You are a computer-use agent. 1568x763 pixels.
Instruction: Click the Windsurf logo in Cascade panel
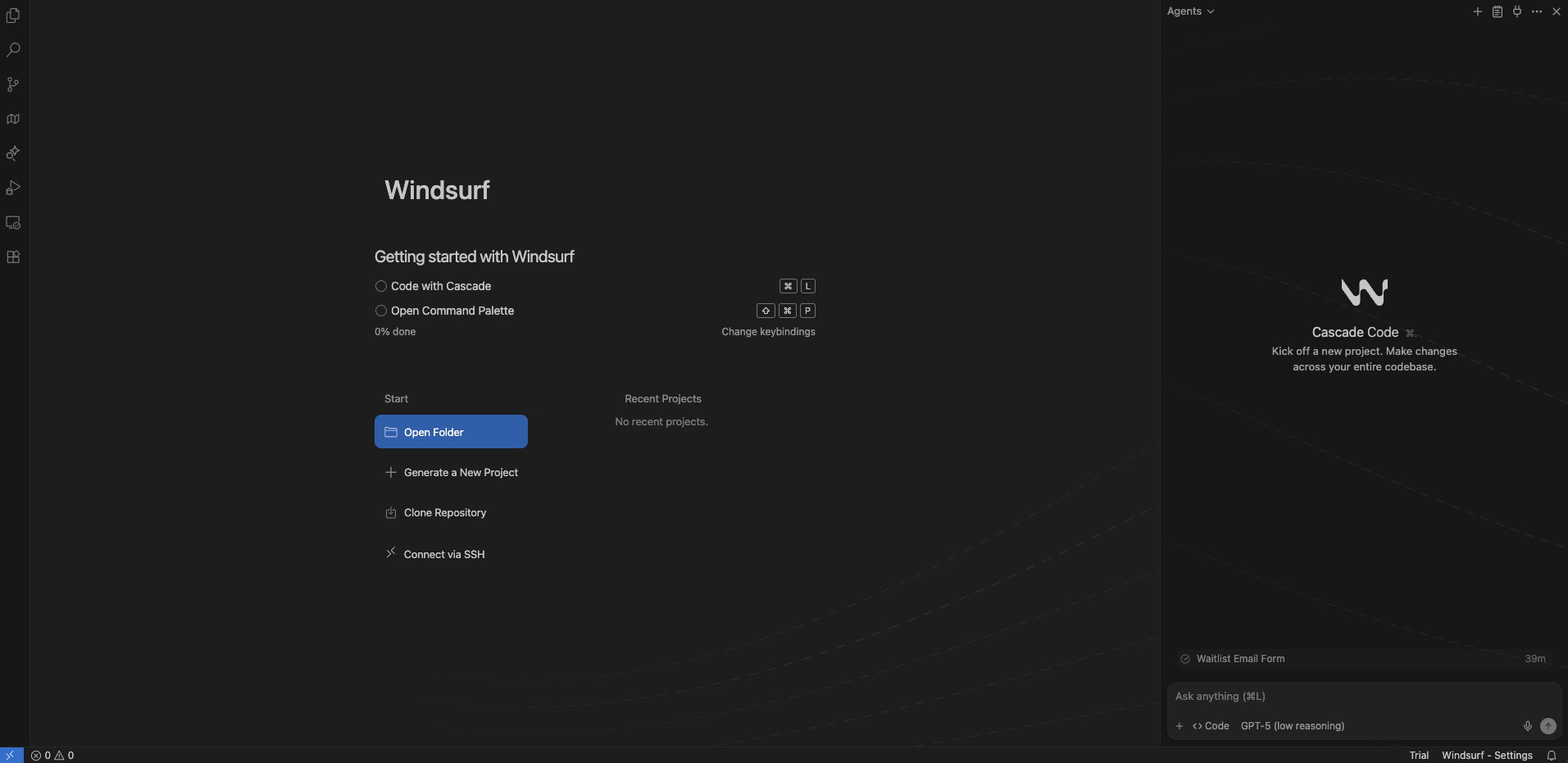(x=1365, y=292)
